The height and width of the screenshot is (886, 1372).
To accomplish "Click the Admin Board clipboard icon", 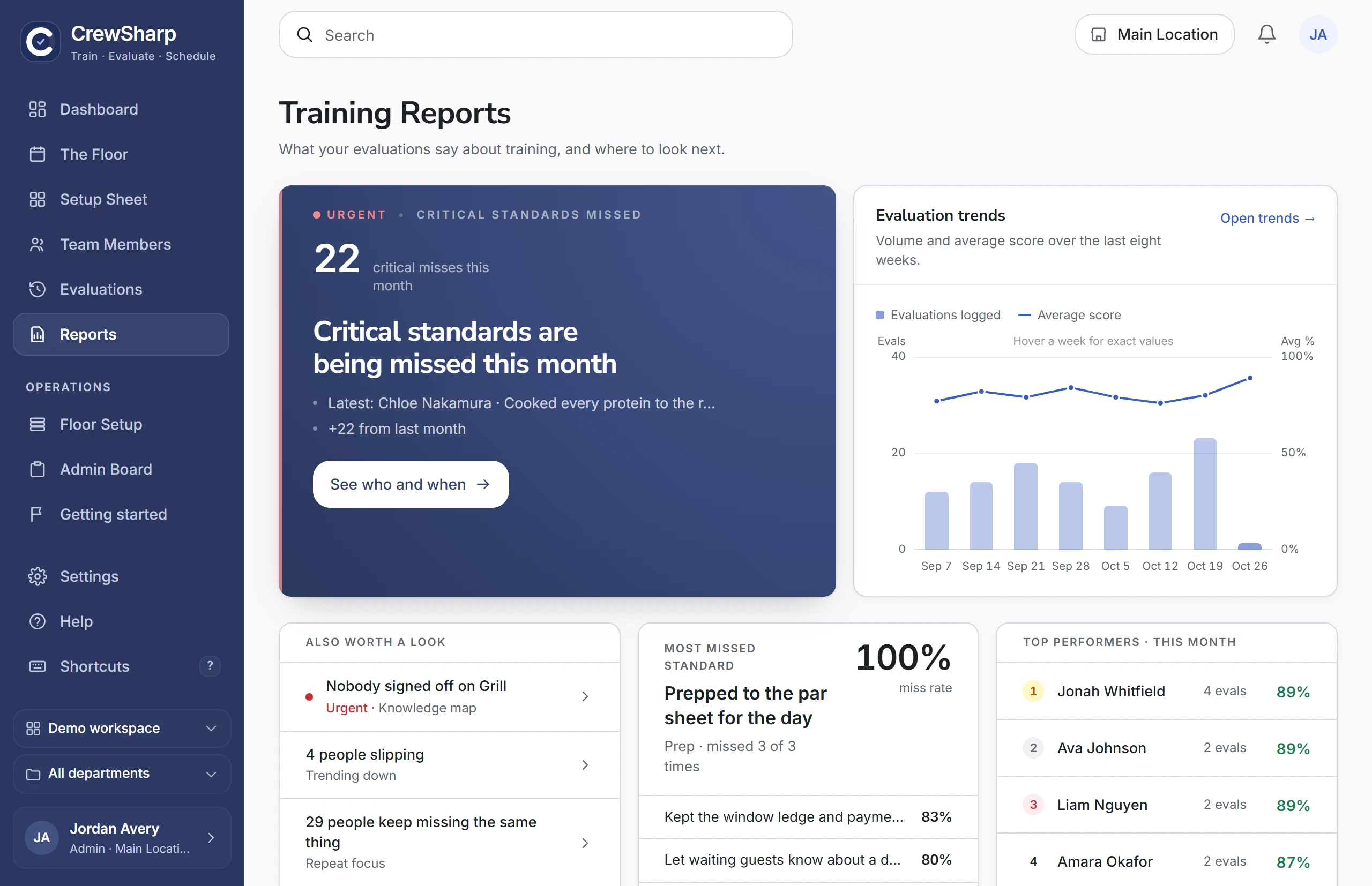I will tap(38, 469).
